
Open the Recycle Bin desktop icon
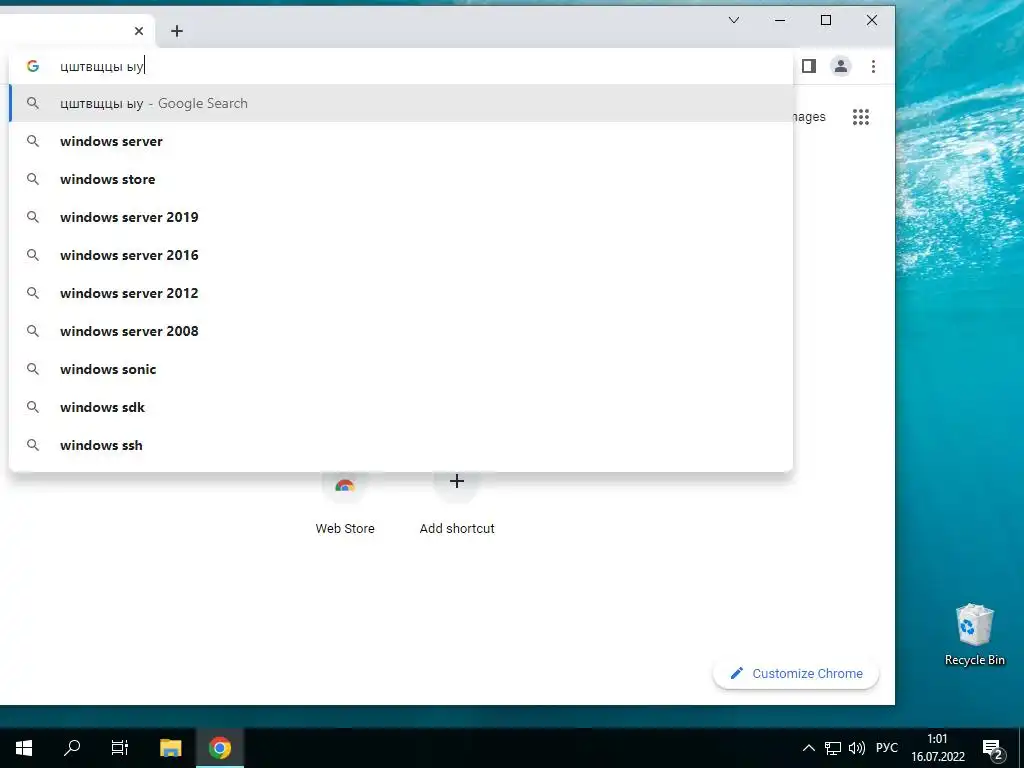974,634
